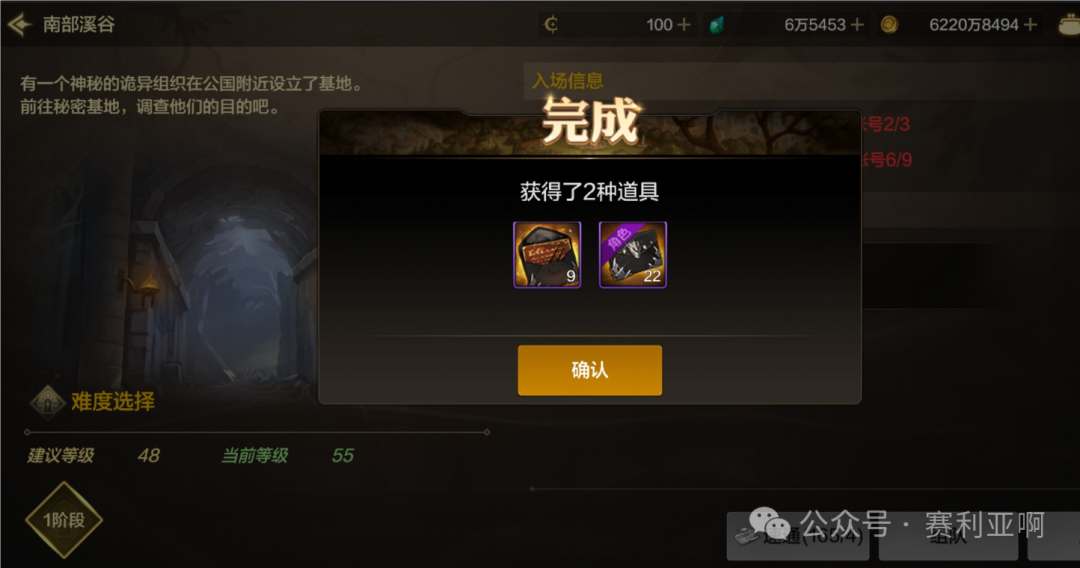
Task: Add fatigue using the plus next to 100
Action: (683, 25)
